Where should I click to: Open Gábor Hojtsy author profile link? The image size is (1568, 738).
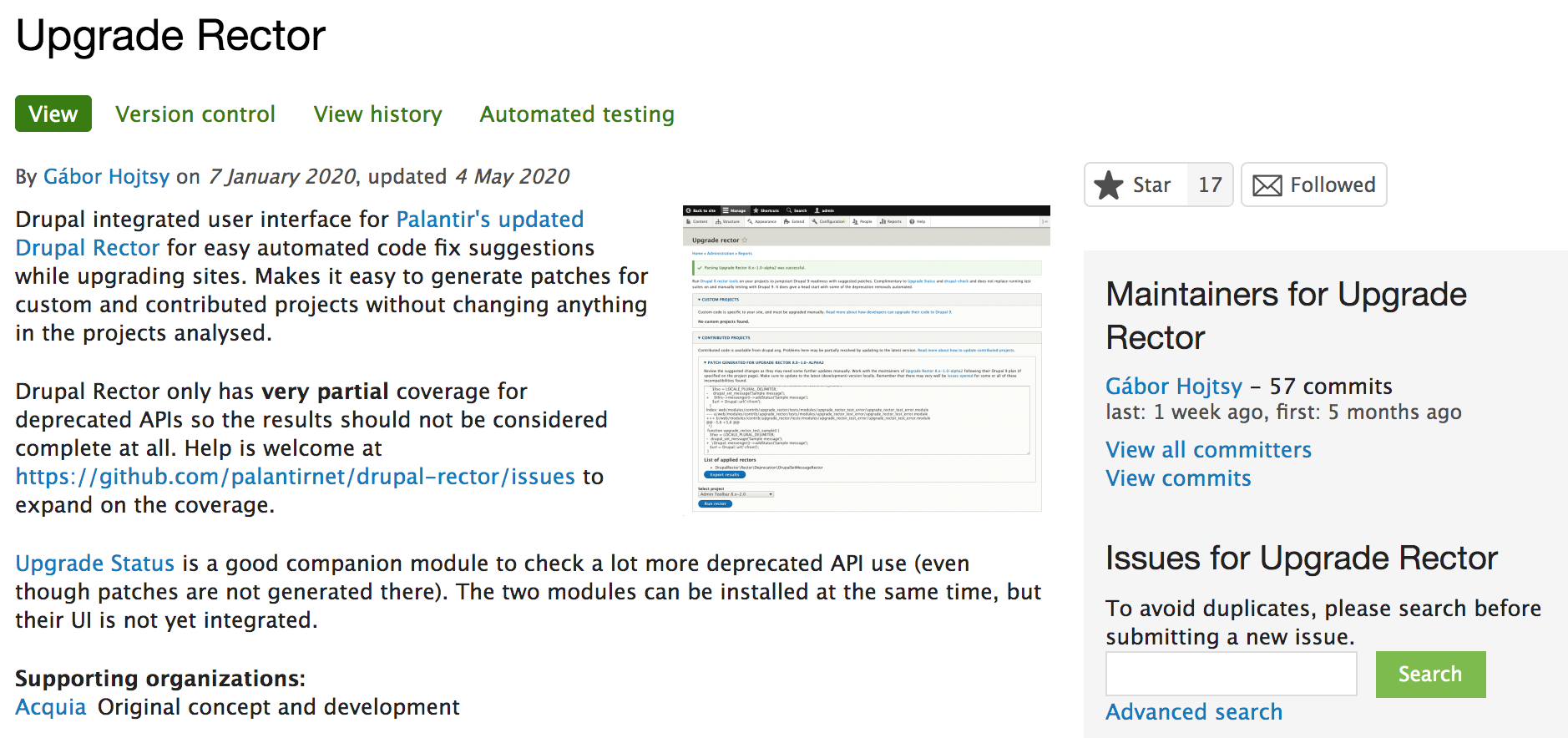pyautogui.click(x=106, y=176)
